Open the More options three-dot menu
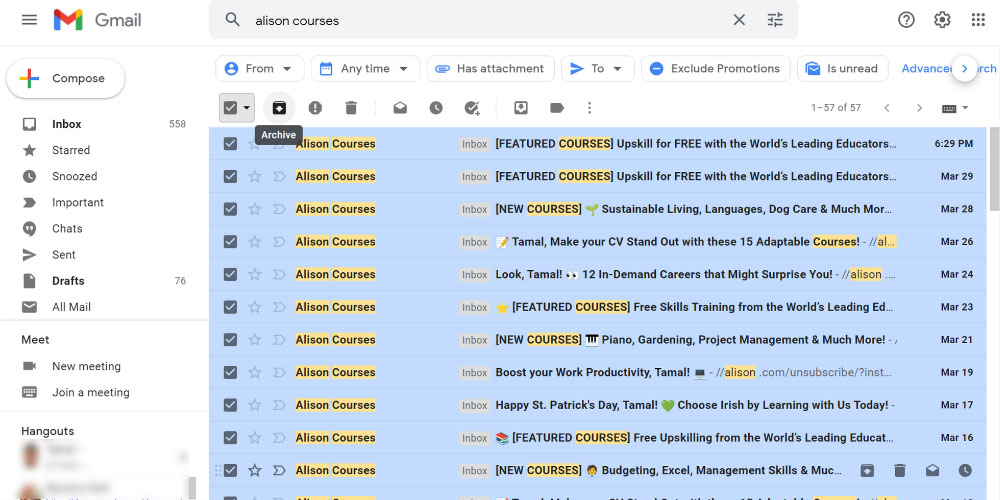This screenshot has width=1000, height=500. [x=589, y=108]
